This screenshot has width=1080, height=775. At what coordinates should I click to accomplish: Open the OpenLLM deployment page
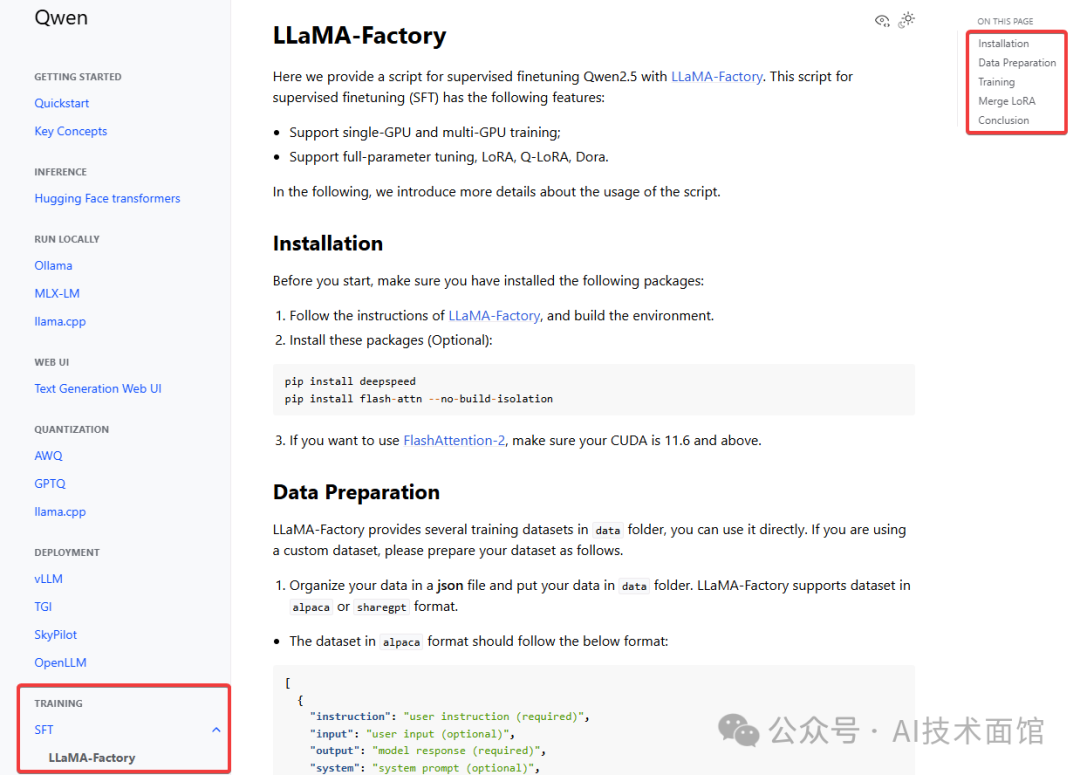pyautogui.click(x=61, y=663)
